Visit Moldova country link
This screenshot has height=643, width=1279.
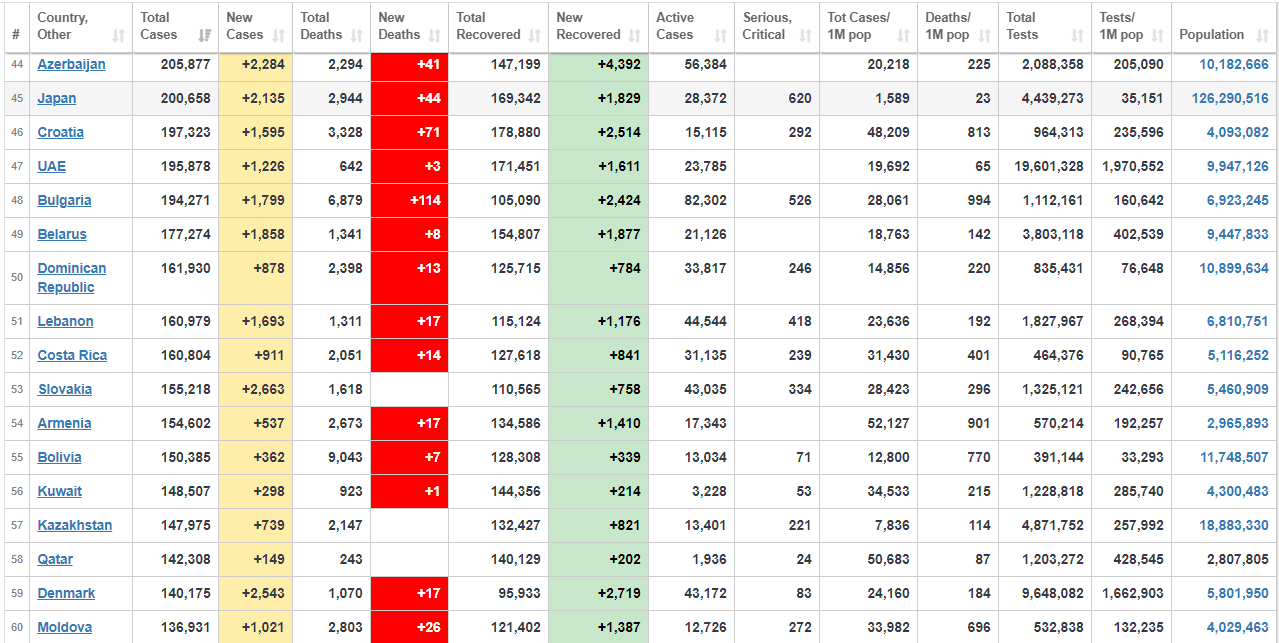tap(65, 627)
